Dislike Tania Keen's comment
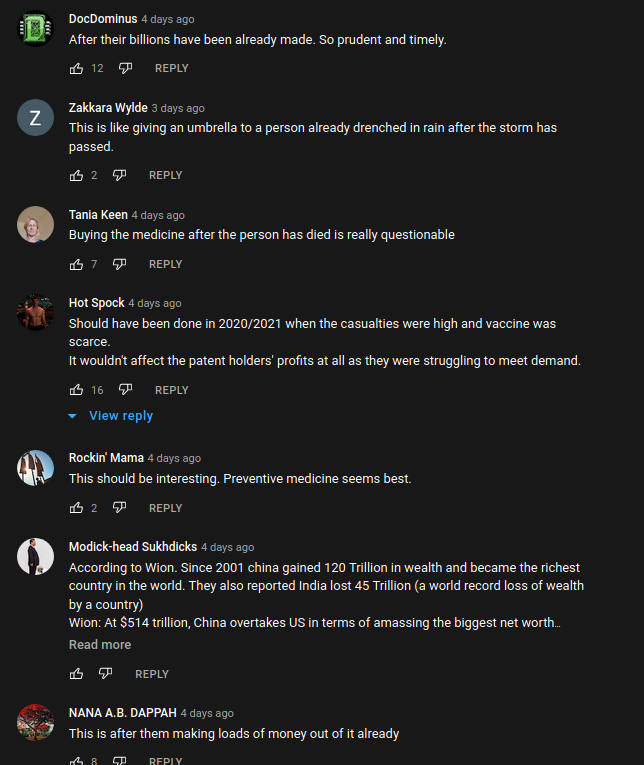This screenshot has width=644, height=765. coord(119,264)
